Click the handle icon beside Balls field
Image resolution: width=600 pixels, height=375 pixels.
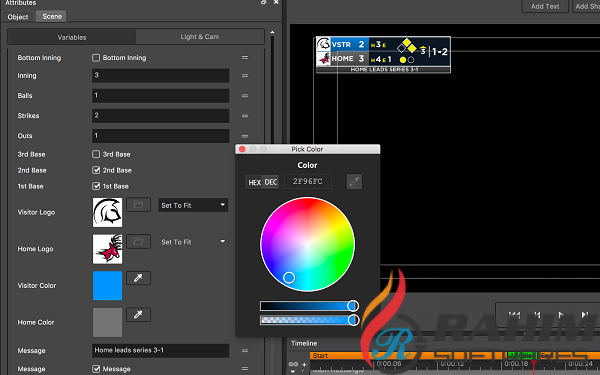pyautogui.click(x=245, y=96)
